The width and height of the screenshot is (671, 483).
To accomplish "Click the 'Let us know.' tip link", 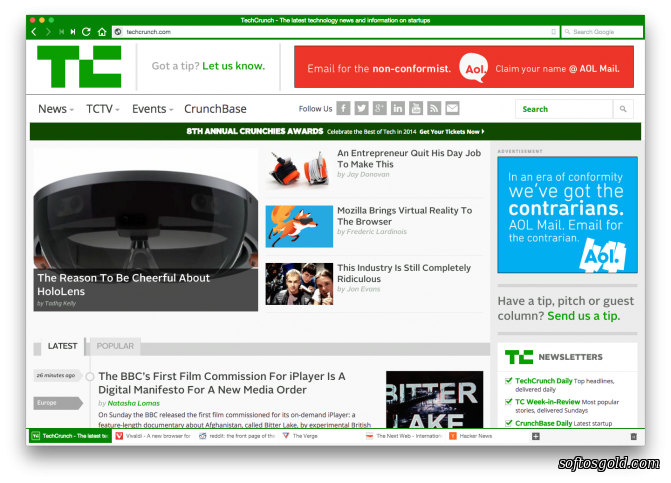I will click(x=233, y=66).
